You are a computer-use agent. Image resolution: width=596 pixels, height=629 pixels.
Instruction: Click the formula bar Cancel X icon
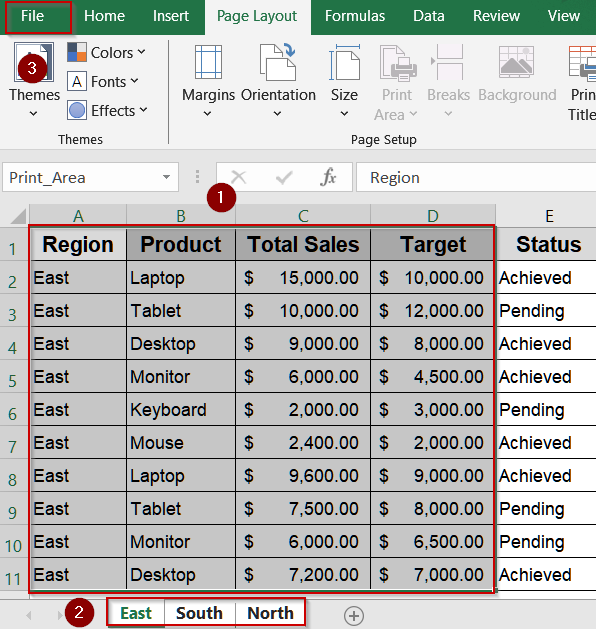pos(239,177)
